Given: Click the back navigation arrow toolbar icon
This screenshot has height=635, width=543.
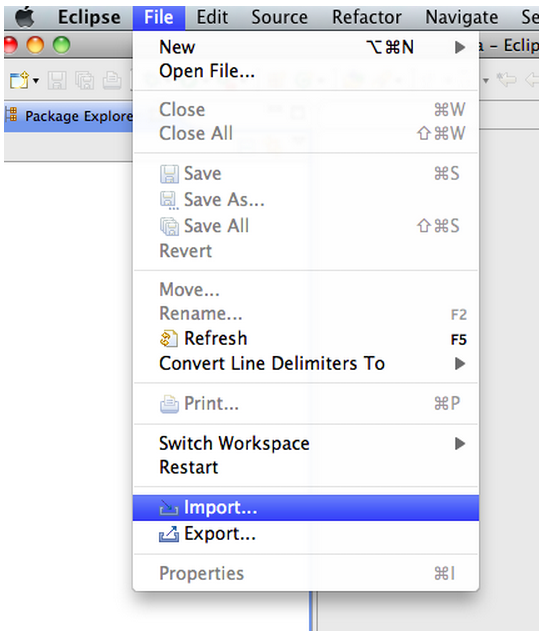Looking at the screenshot, I should pos(531,79).
